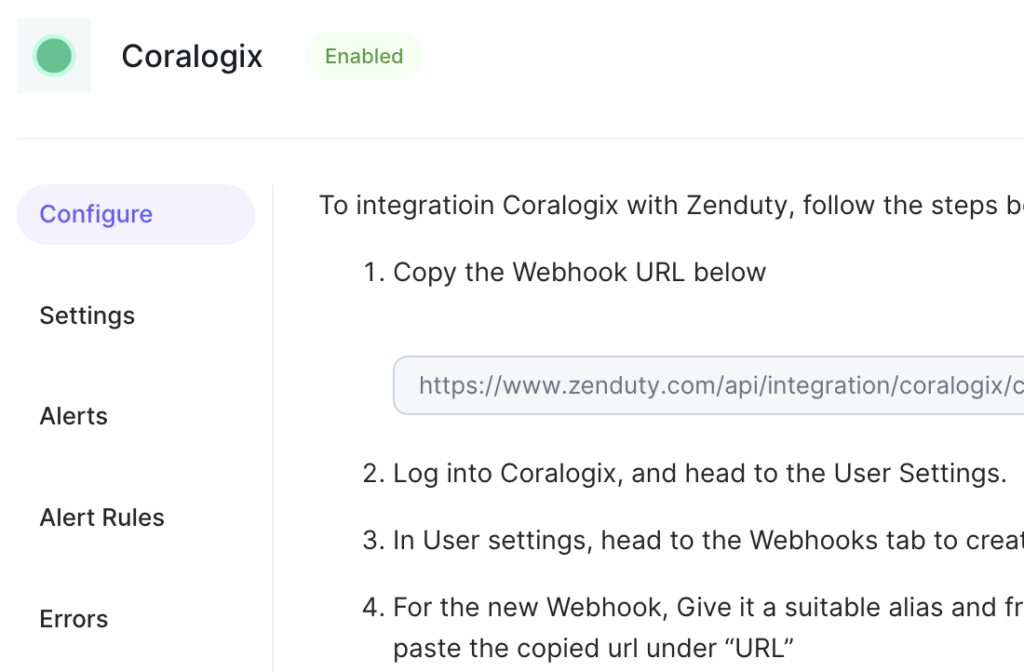Image resolution: width=1024 pixels, height=672 pixels.
Task: Go to the Alert Rules section
Action: [x=102, y=517]
